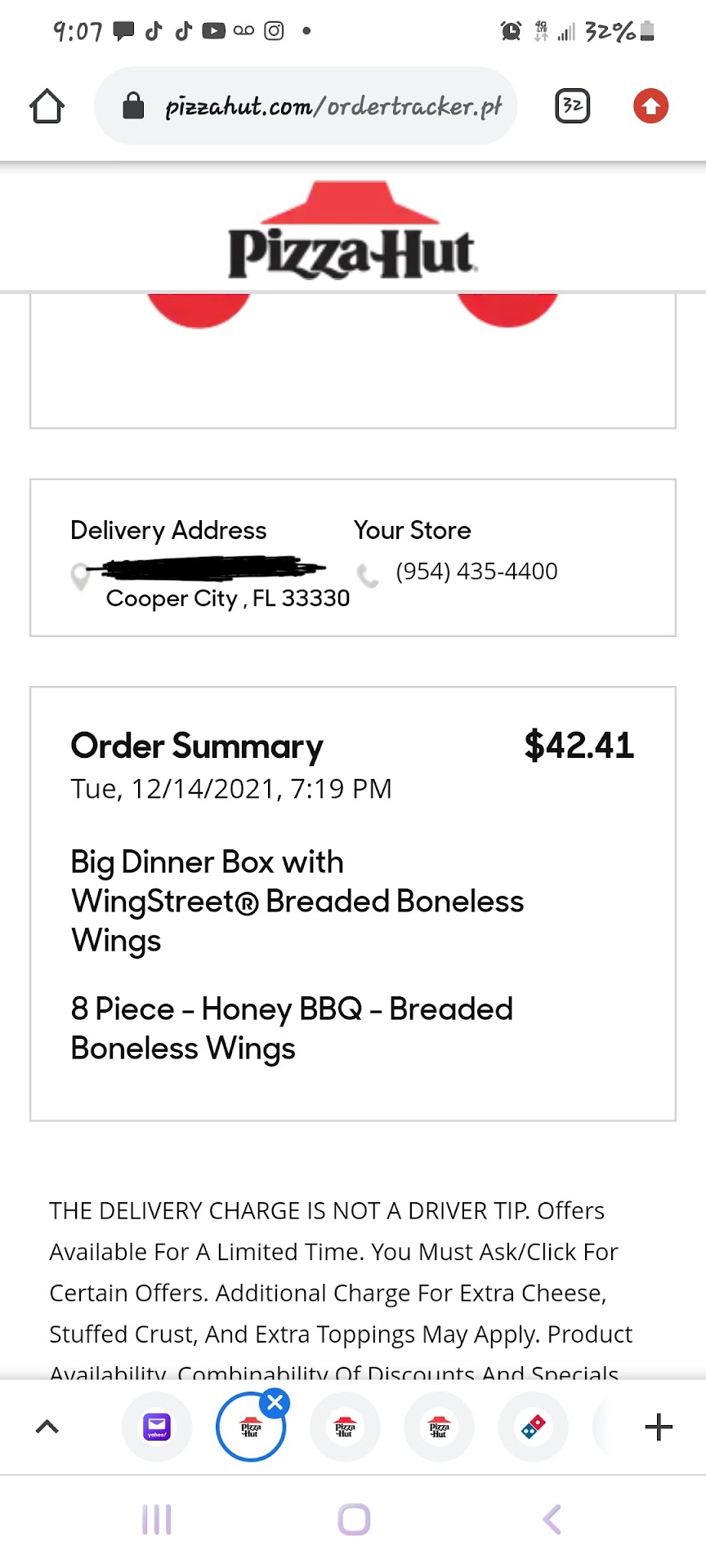Screen dimensions: 706x1568
Task: Tap the $42.41 order total
Action: (x=579, y=746)
